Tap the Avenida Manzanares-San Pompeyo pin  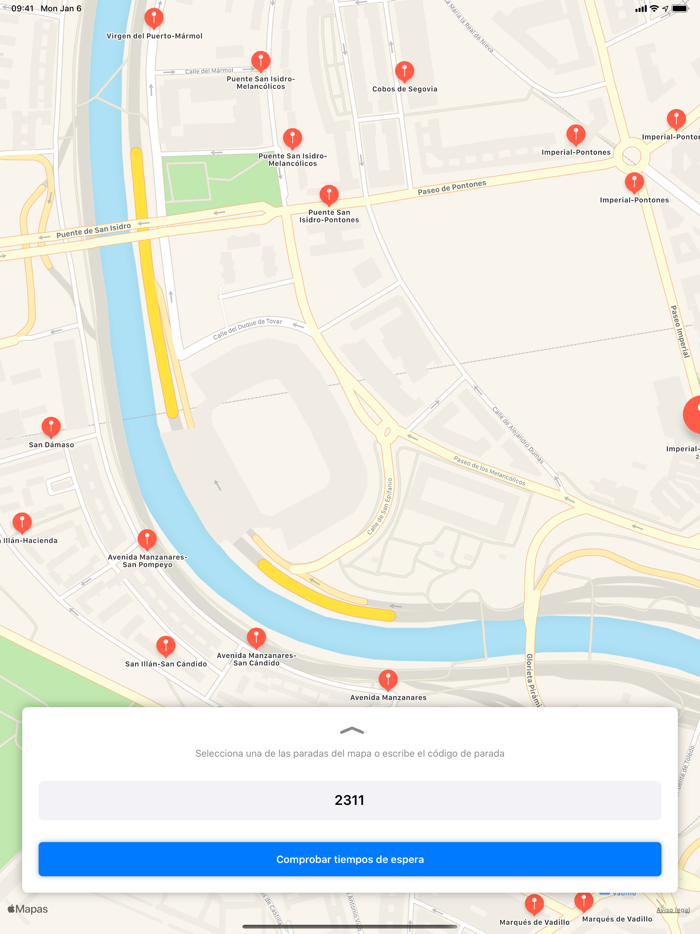pyautogui.click(x=147, y=540)
